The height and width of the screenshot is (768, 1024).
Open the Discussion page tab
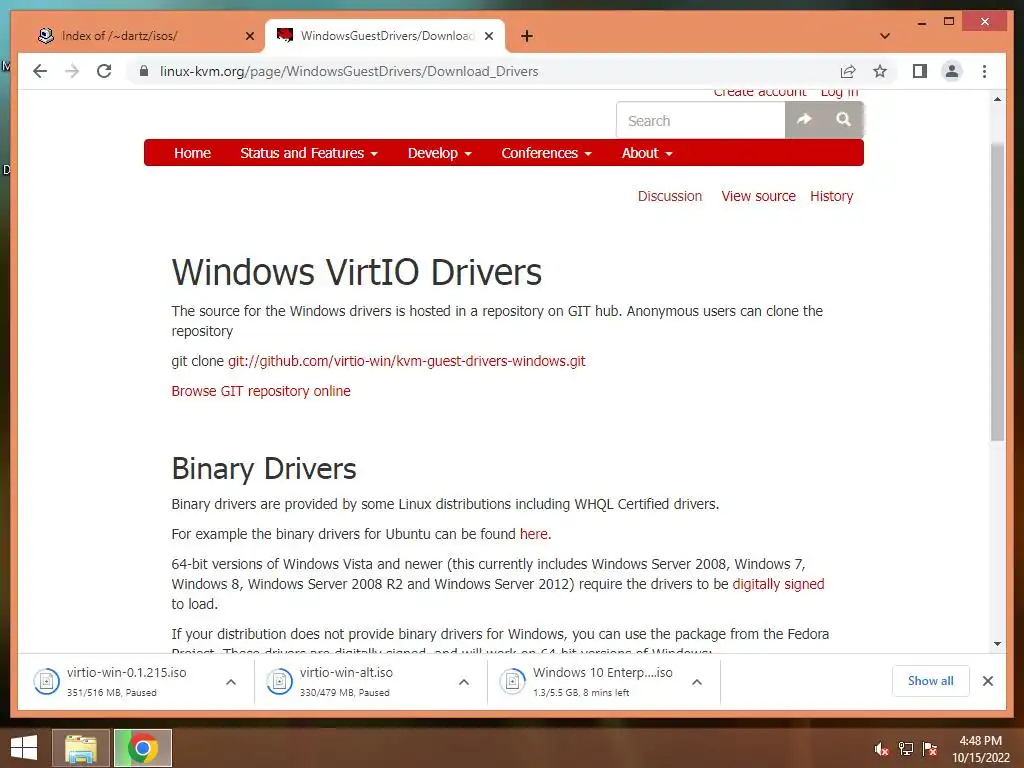coord(669,196)
